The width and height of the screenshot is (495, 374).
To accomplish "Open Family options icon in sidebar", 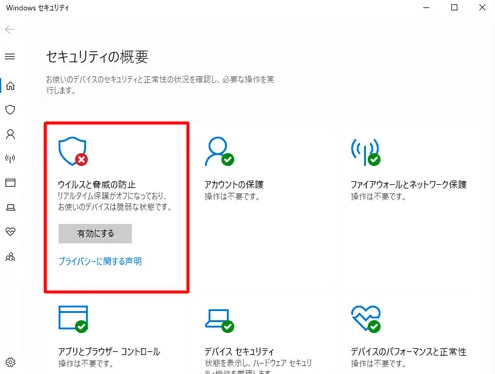I will tap(10, 257).
